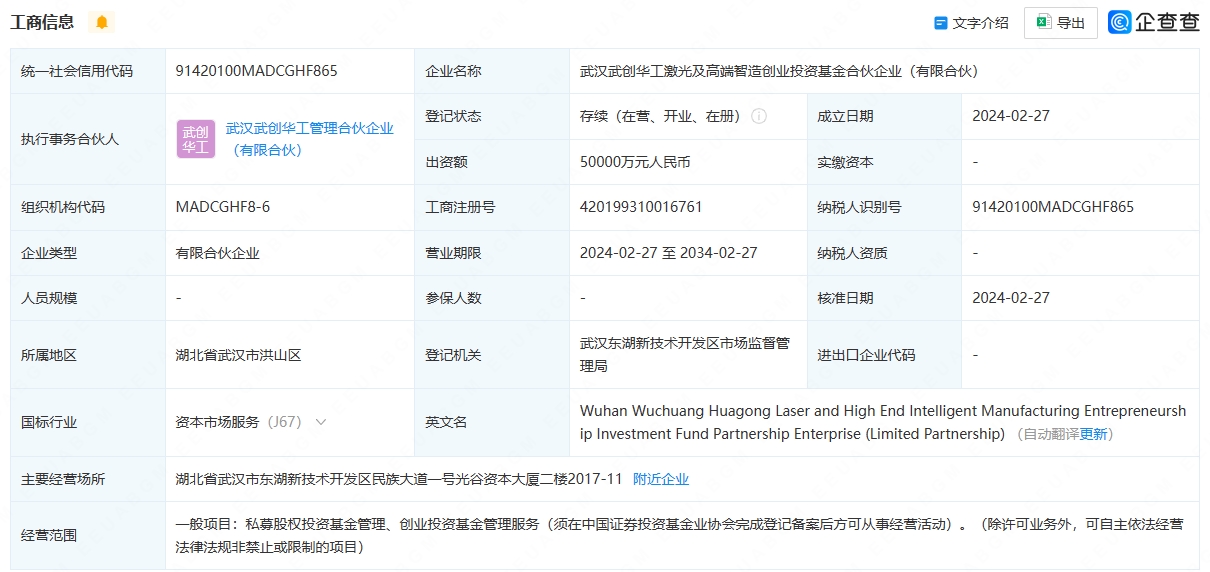The width and height of the screenshot is (1210, 572).
Task: Click the 文字介绍 document icon
Action: (940, 23)
